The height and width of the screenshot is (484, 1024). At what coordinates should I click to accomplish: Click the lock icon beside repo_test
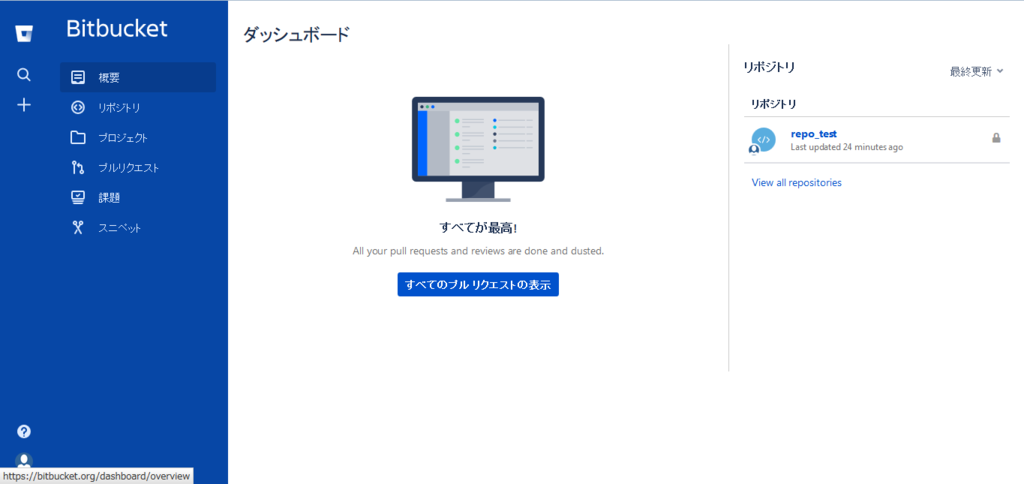coord(996,138)
